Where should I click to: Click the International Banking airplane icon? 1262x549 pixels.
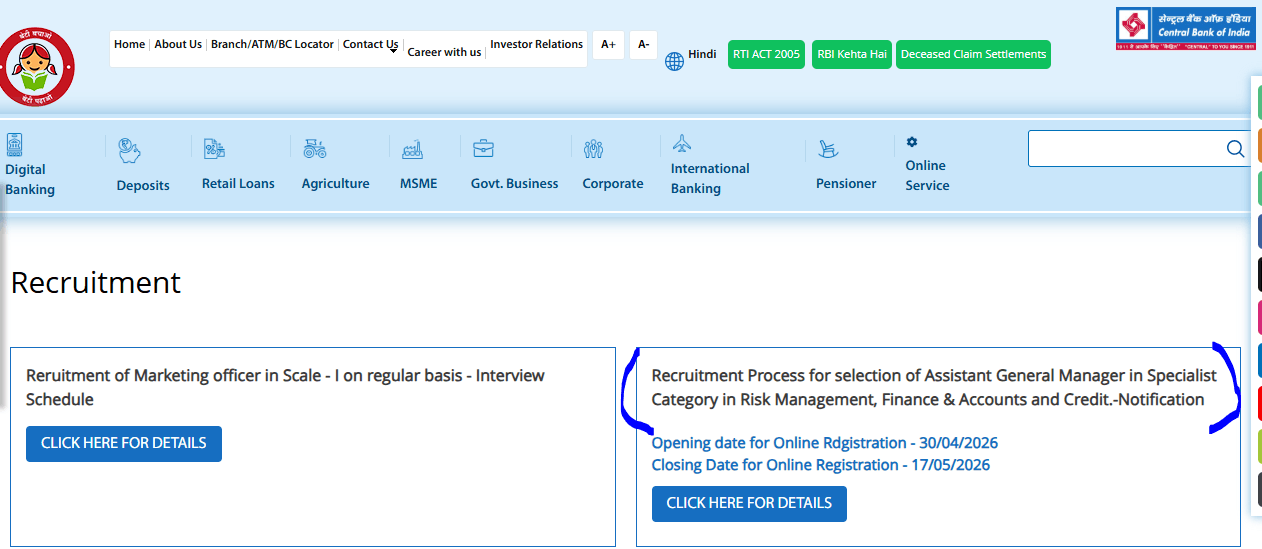pyautogui.click(x=682, y=143)
